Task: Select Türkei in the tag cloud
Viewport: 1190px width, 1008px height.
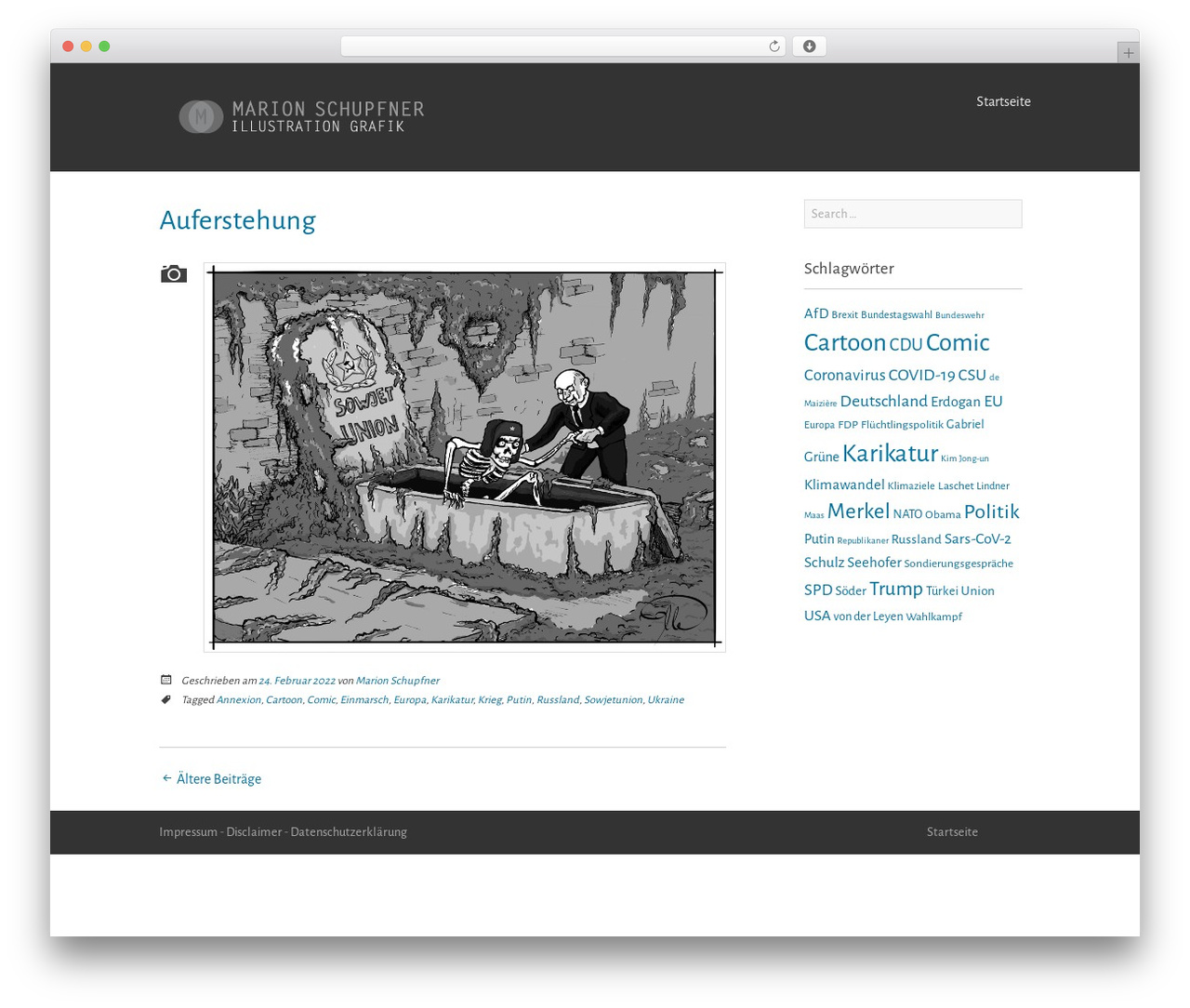Action: tap(942, 591)
